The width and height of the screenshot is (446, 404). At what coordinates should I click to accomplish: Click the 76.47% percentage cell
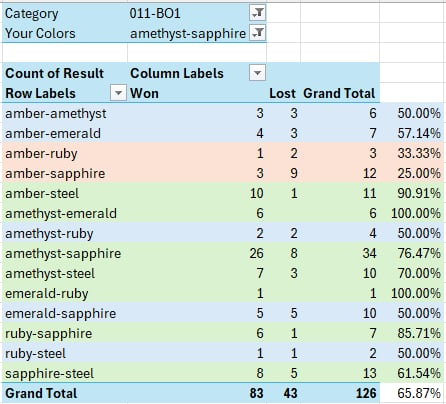[x=412, y=253]
